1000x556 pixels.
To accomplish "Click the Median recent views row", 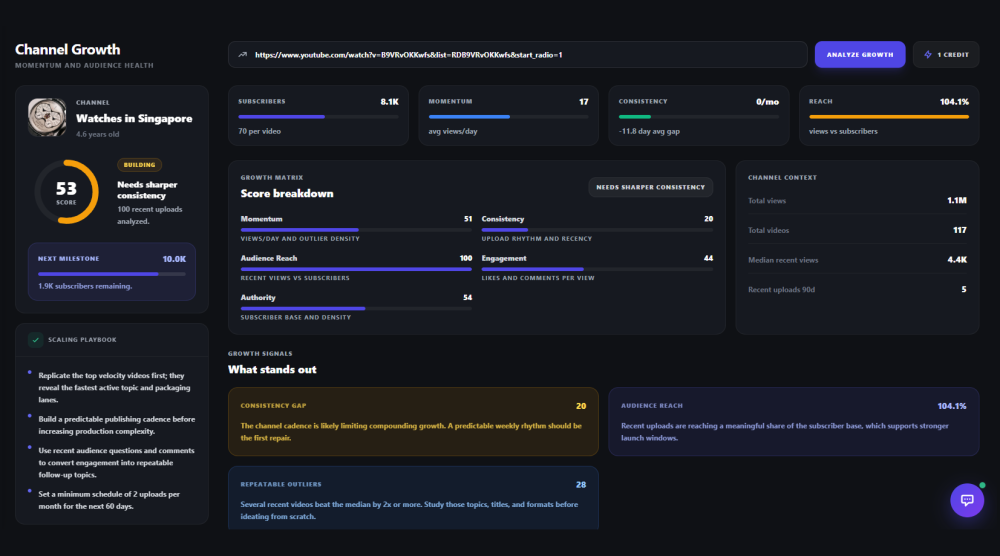I will tap(857, 260).
